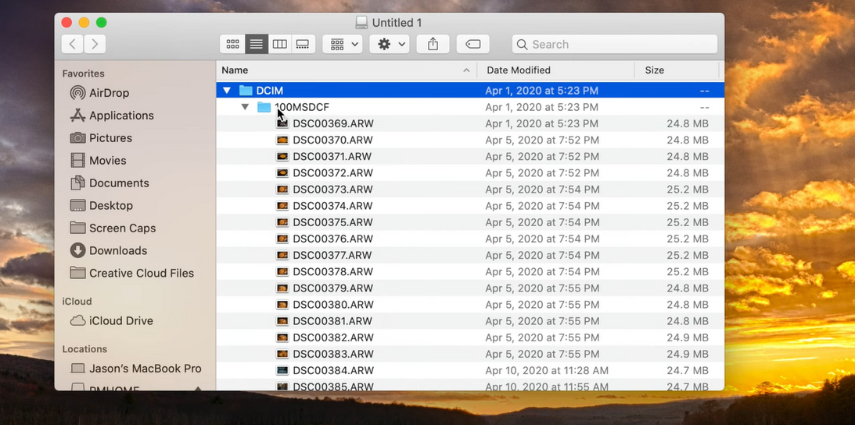
Task: Collapse the DCIM folder disclosure triangle
Action: coord(227,91)
